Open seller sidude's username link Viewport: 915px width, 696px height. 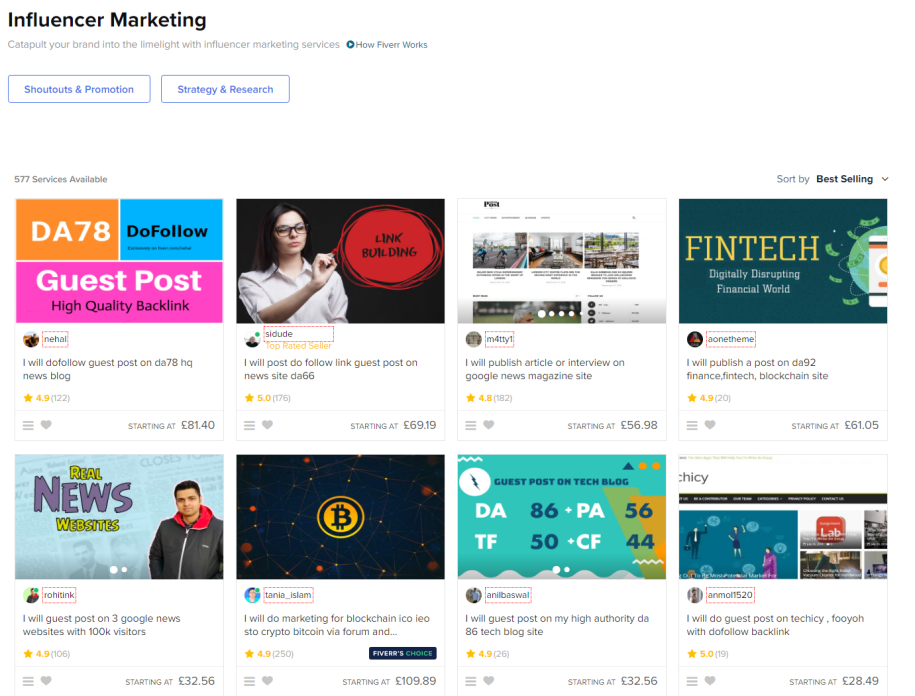pos(279,334)
